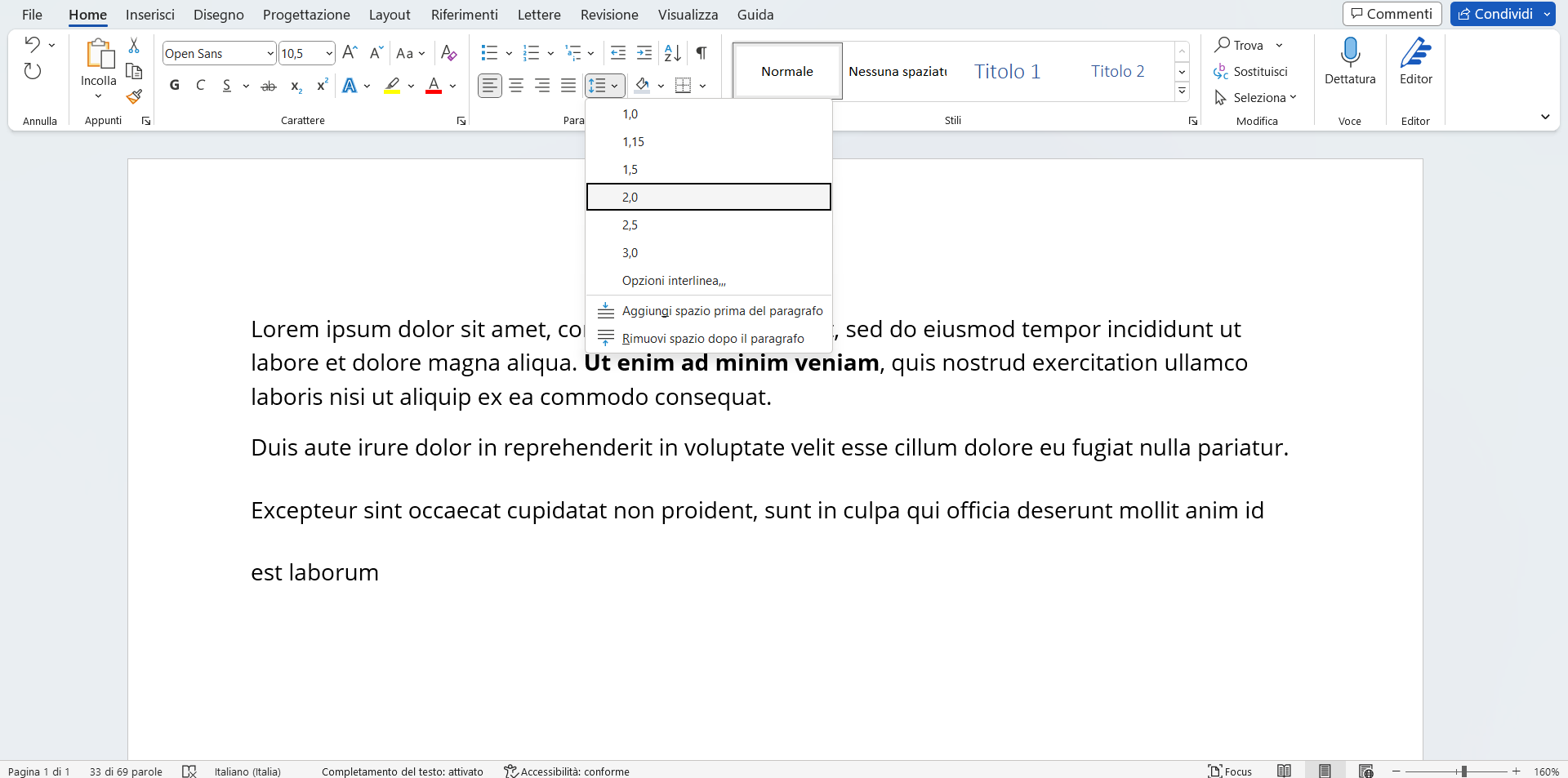Apply subscript with the Pedice icon
The height and width of the screenshot is (778, 1568).
coord(295,86)
